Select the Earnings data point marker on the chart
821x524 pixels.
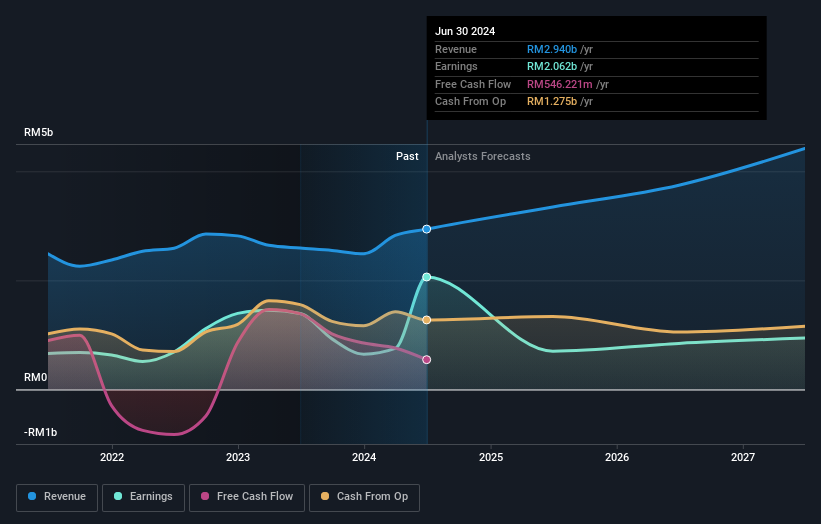pyautogui.click(x=427, y=277)
